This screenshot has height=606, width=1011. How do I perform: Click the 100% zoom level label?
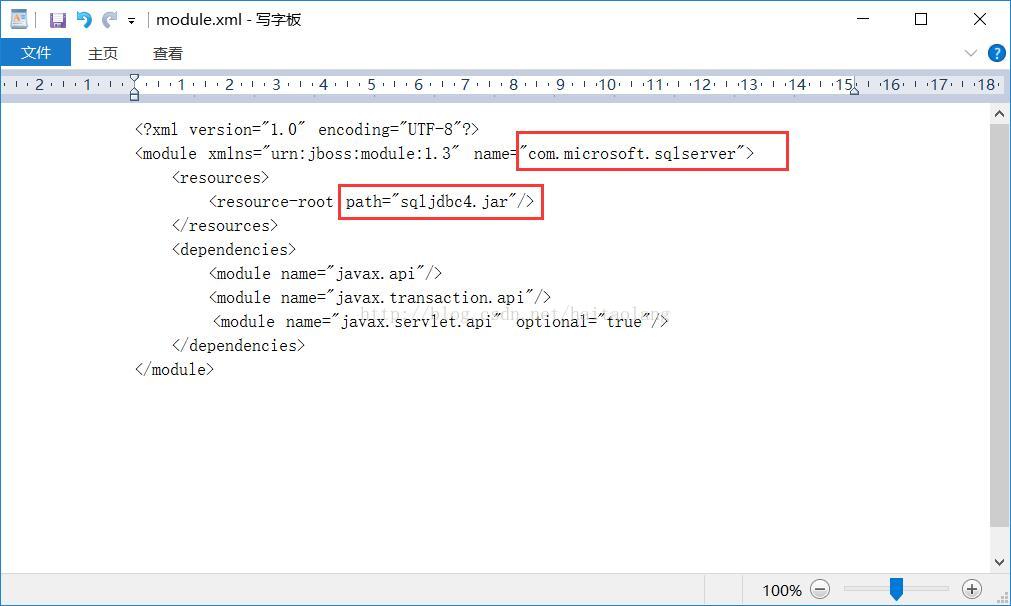coord(782,590)
